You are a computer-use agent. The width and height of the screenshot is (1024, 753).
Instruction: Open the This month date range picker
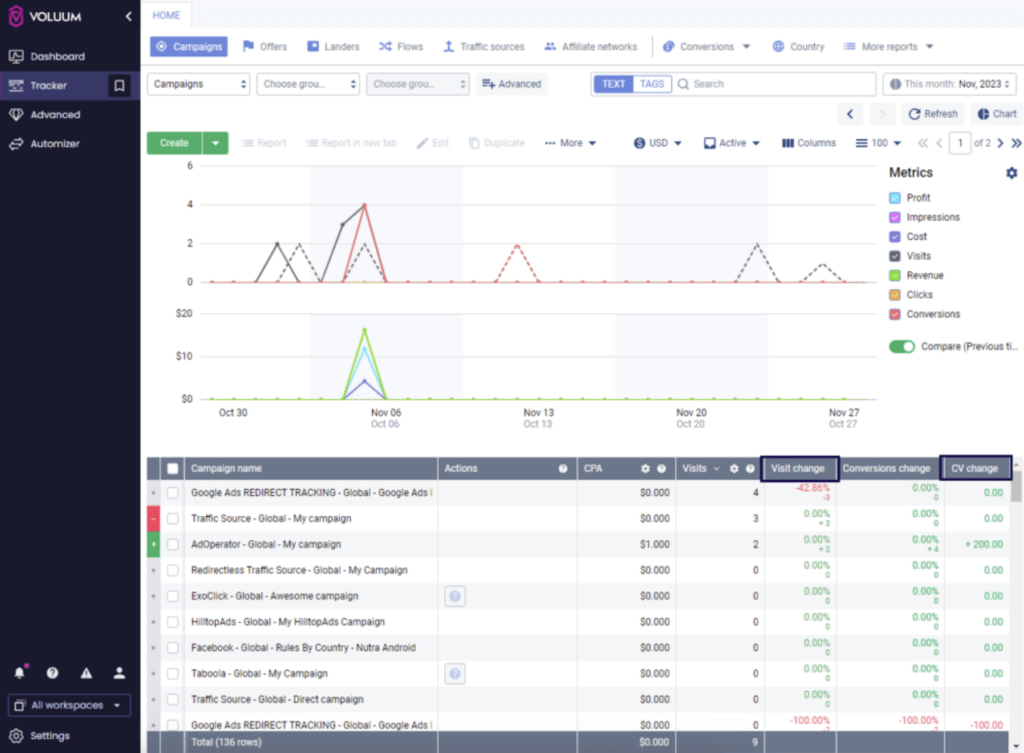pos(949,84)
